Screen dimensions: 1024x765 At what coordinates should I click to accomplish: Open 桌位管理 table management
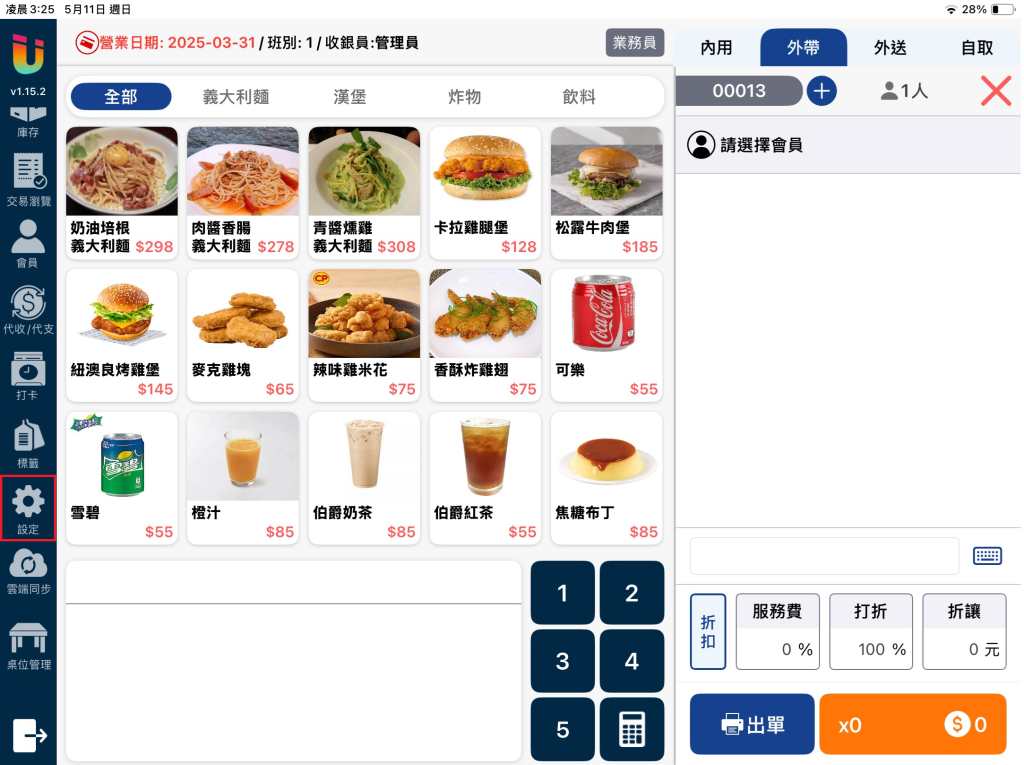[x=28, y=646]
